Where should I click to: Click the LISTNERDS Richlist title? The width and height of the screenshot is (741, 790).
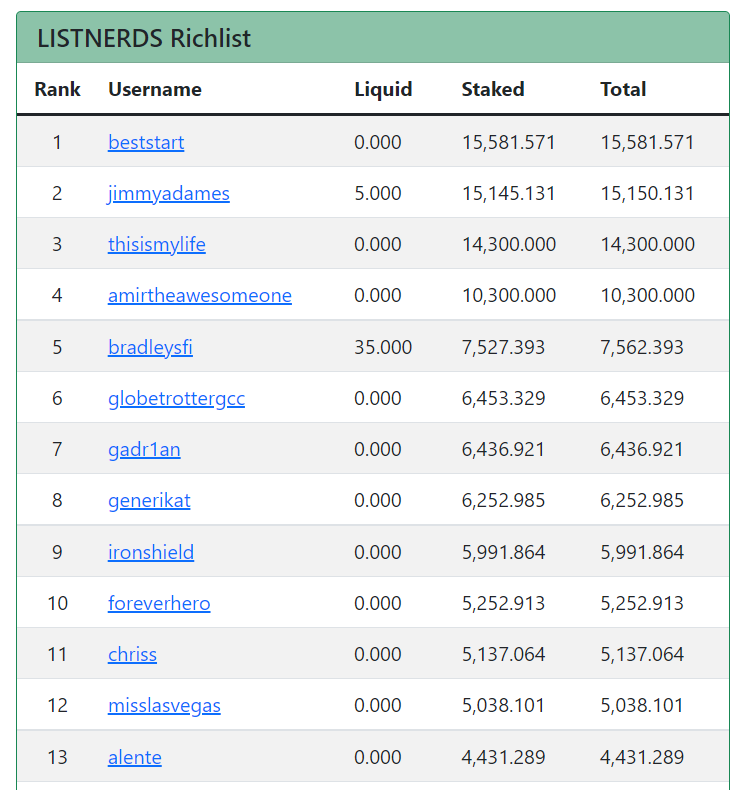pos(144,38)
